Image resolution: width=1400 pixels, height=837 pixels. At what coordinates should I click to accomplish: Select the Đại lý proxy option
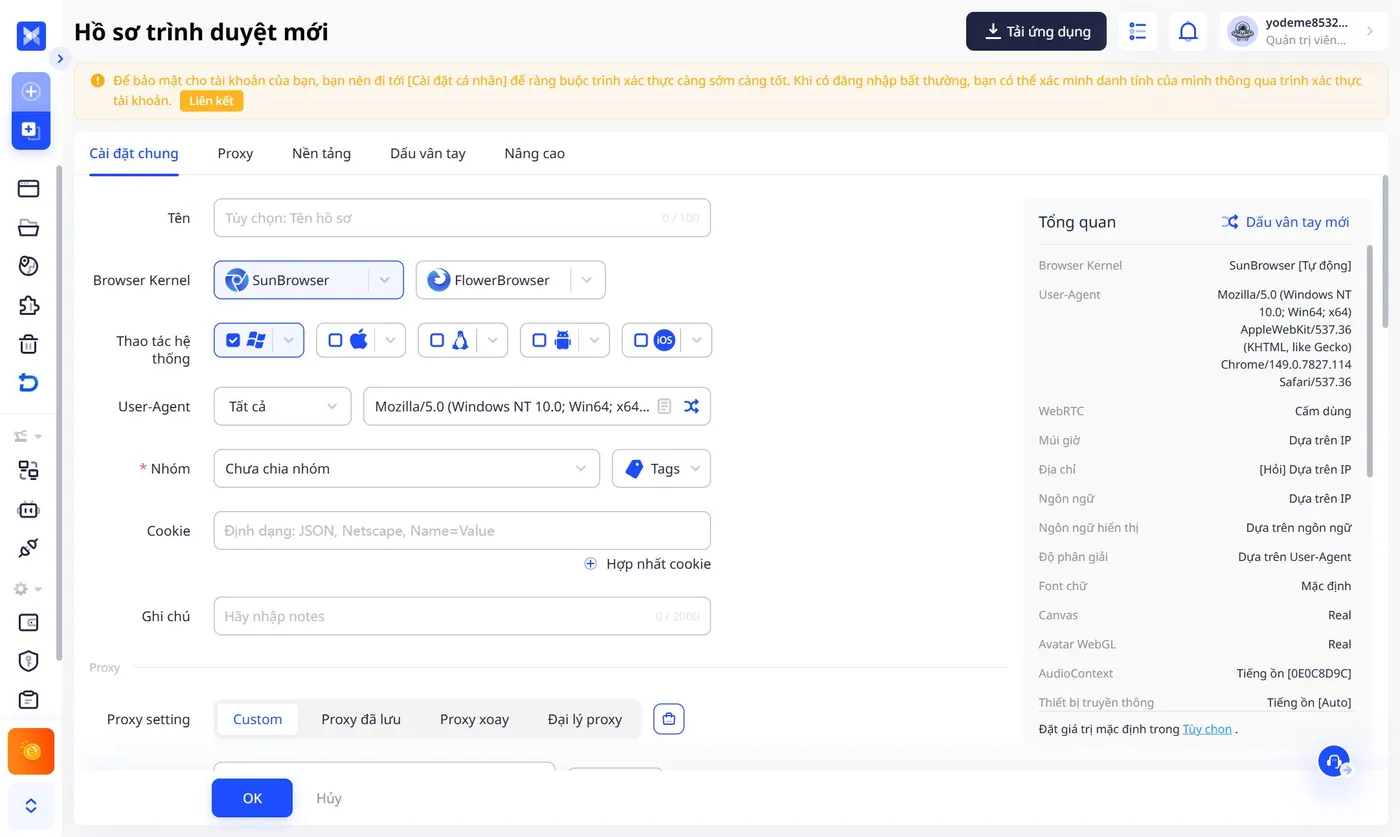(x=585, y=719)
